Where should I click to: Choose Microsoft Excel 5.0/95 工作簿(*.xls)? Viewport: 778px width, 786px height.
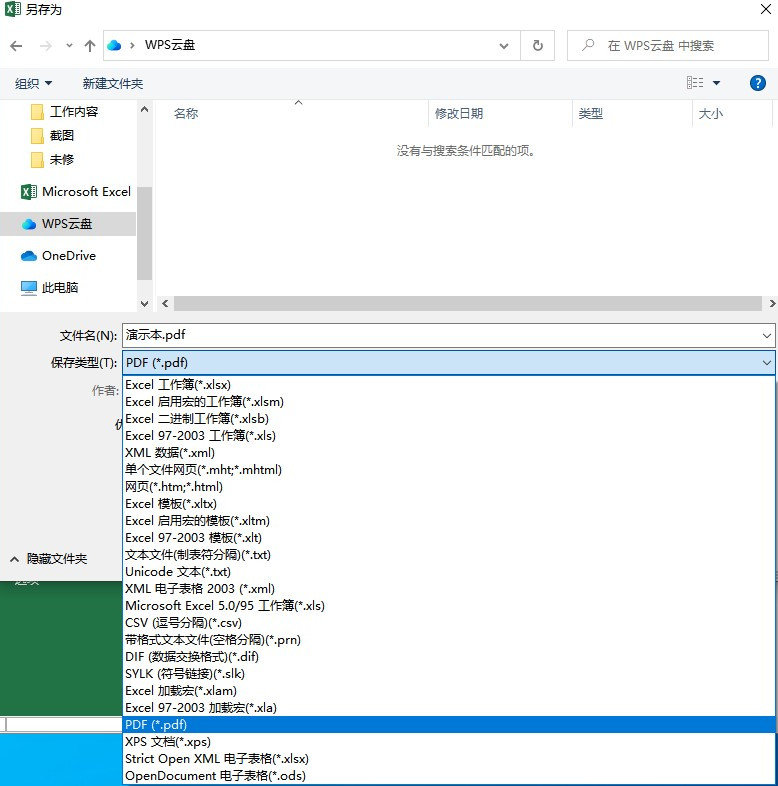449,606
